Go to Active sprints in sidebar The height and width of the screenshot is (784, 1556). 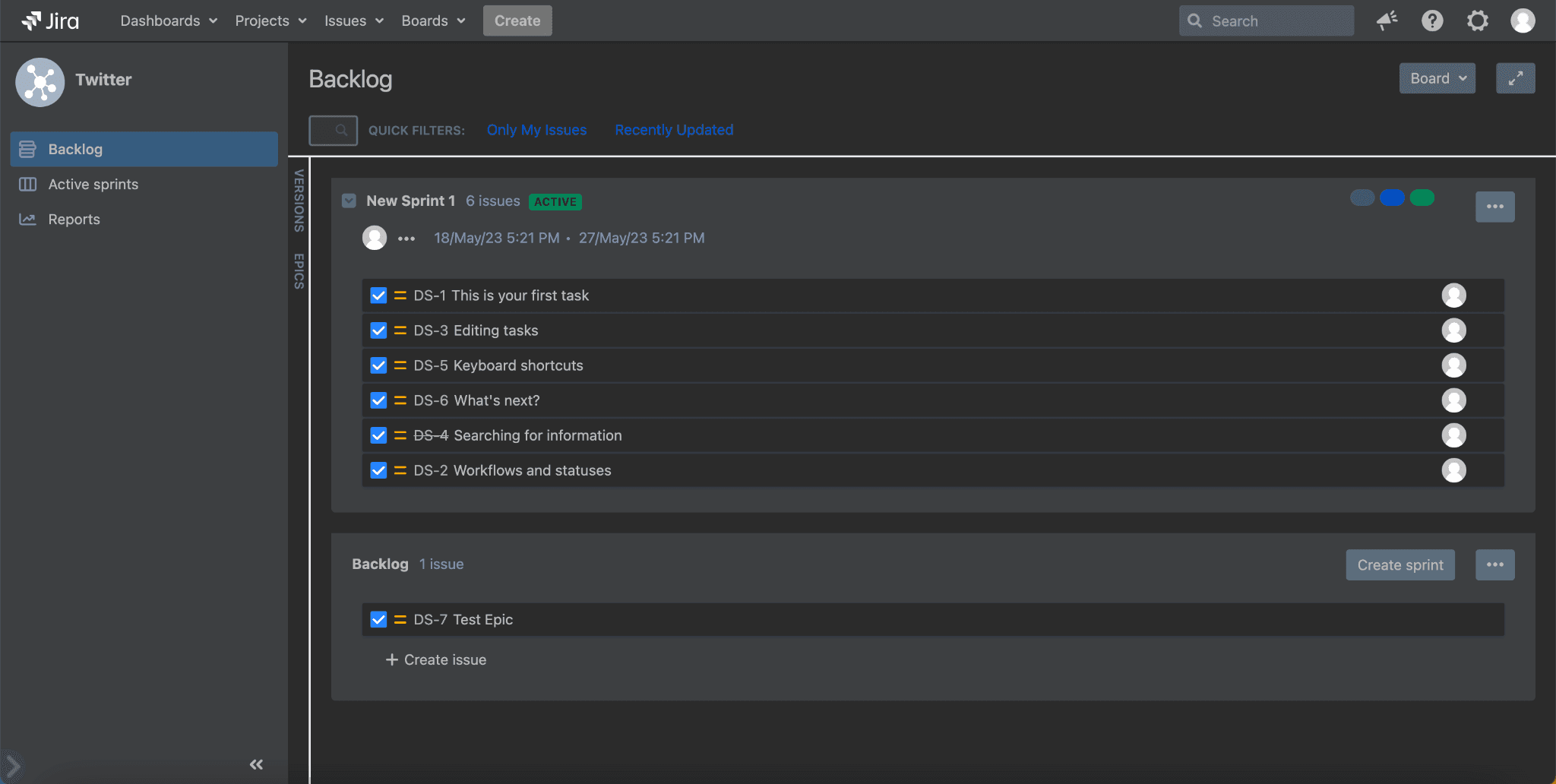click(x=93, y=185)
